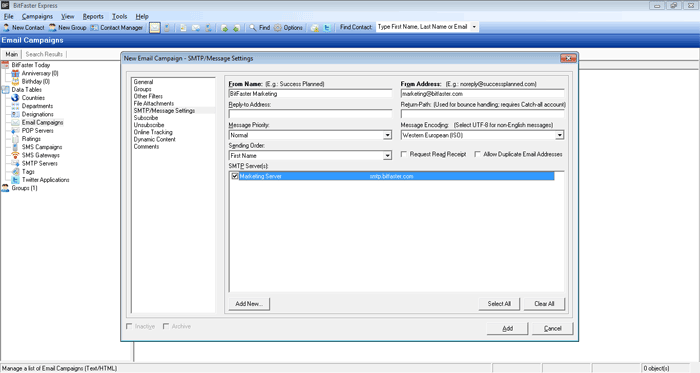Click the Groups (1) people icon
The image size is (700, 373).
5,188
